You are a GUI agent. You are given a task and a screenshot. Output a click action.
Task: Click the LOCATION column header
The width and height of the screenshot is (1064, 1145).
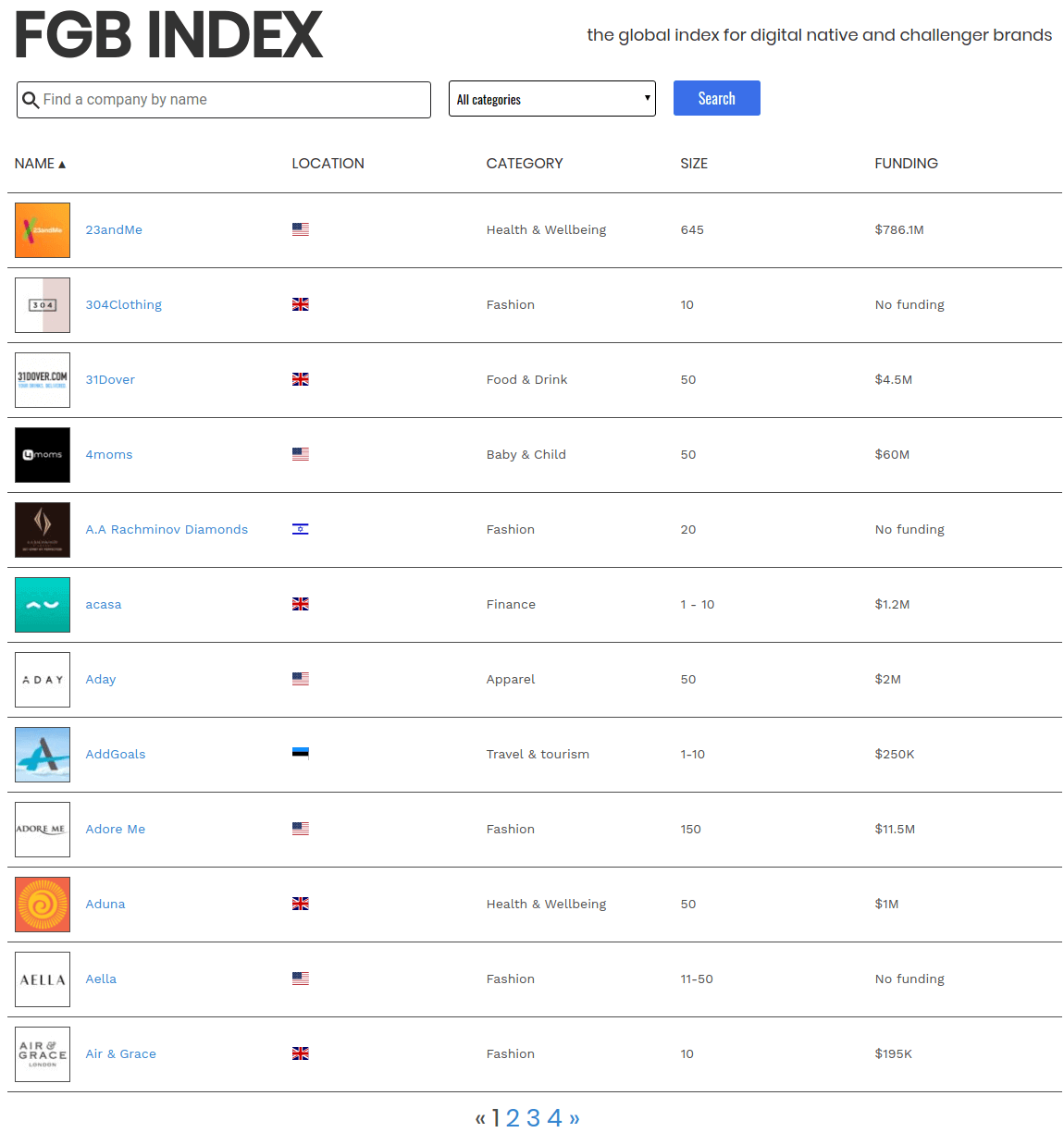328,164
